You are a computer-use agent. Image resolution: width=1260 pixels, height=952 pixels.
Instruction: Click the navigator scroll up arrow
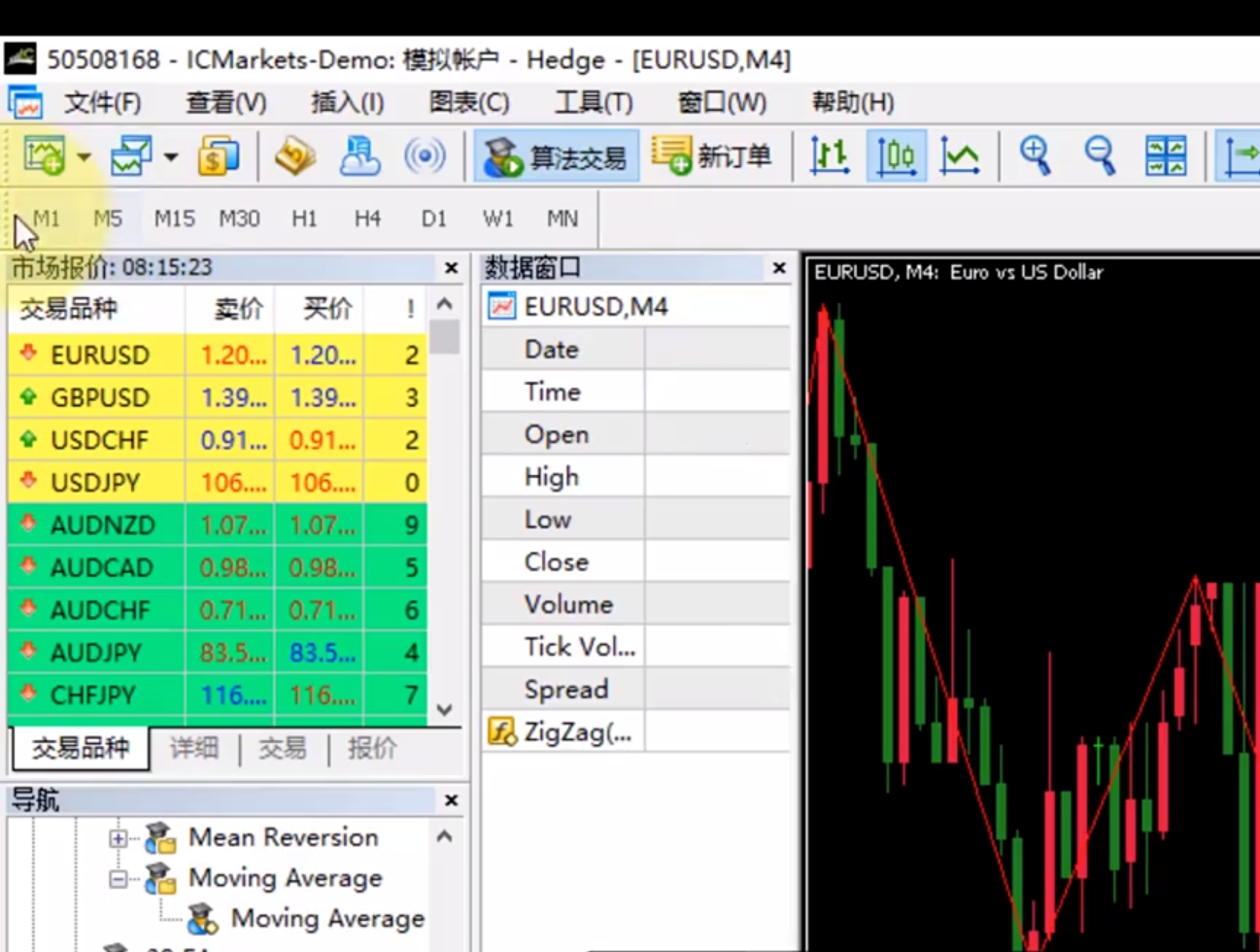pyautogui.click(x=445, y=836)
